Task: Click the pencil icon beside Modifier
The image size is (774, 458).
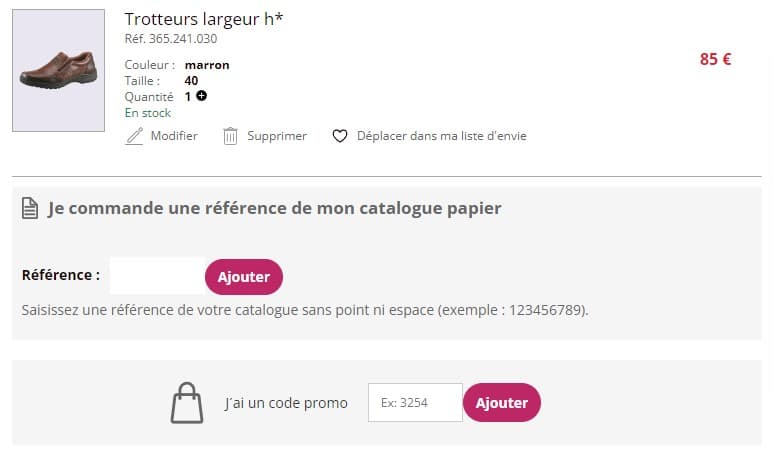Action: [134, 136]
